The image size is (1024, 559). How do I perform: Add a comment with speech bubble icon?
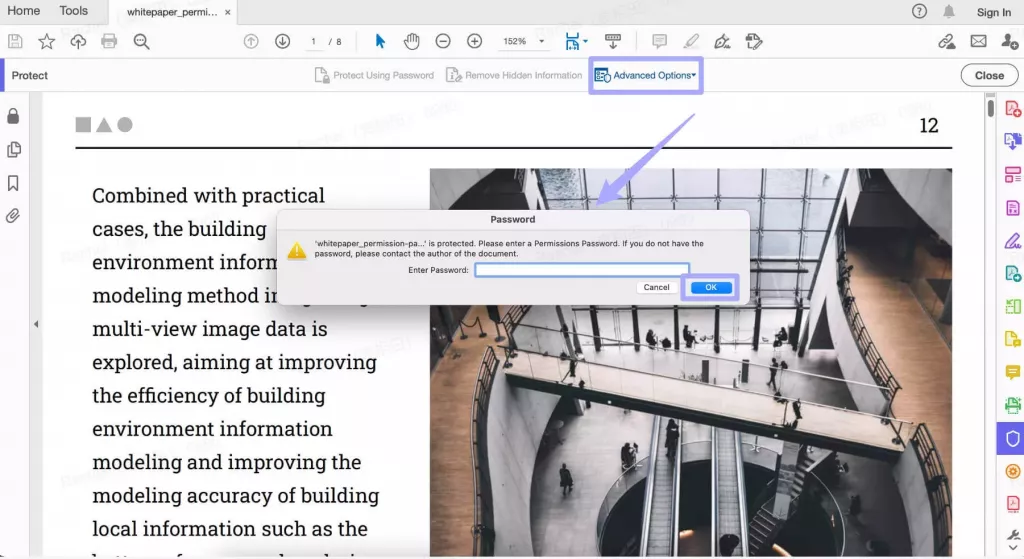659,41
